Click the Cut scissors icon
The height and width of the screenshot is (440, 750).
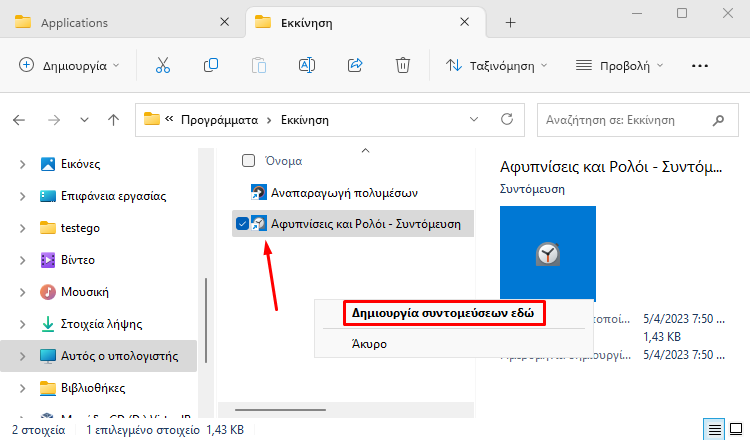pyautogui.click(x=163, y=65)
